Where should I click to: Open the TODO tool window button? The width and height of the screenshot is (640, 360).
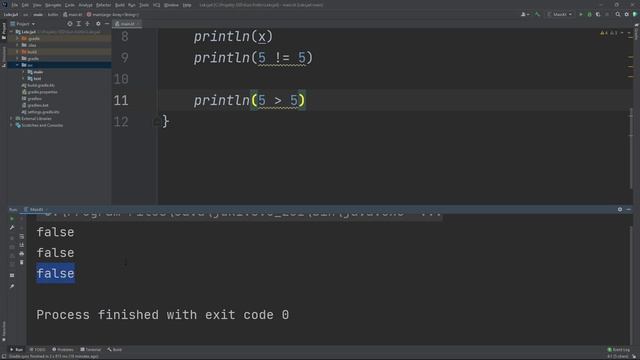(x=38, y=350)
